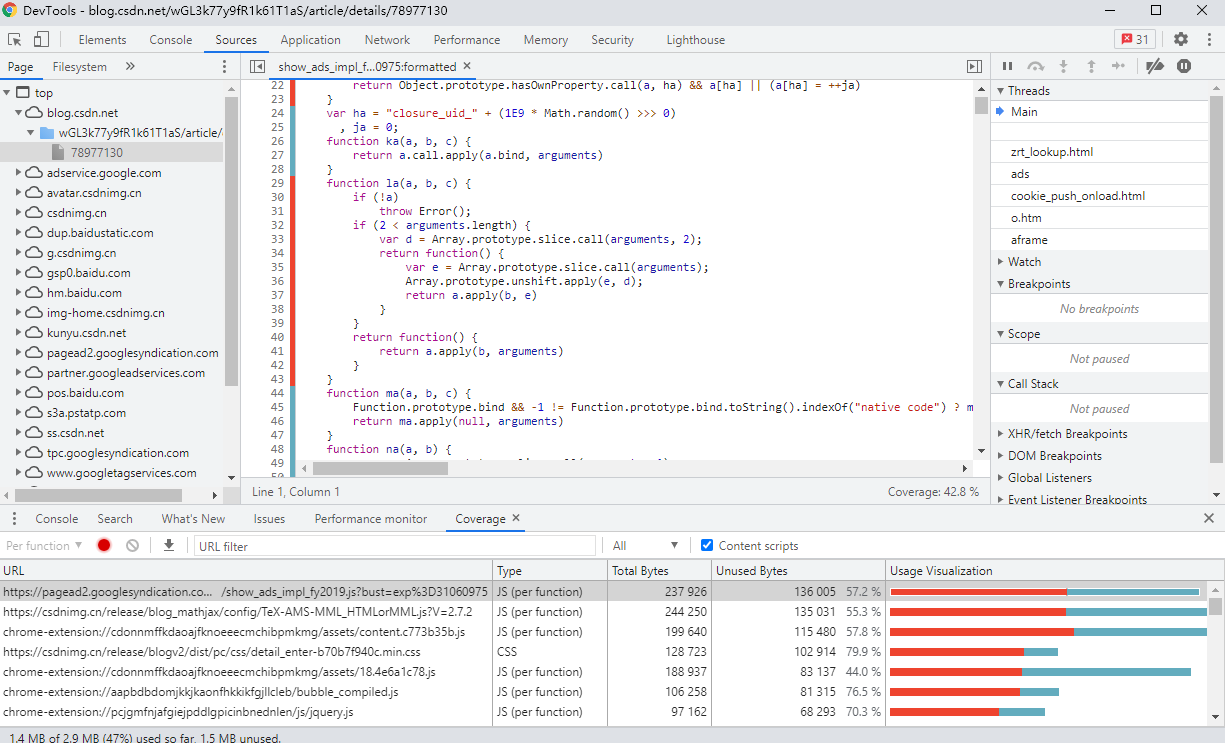The image size is (1225, 743).
Task: Start recording coverage with red button
Action: [104, 545]
